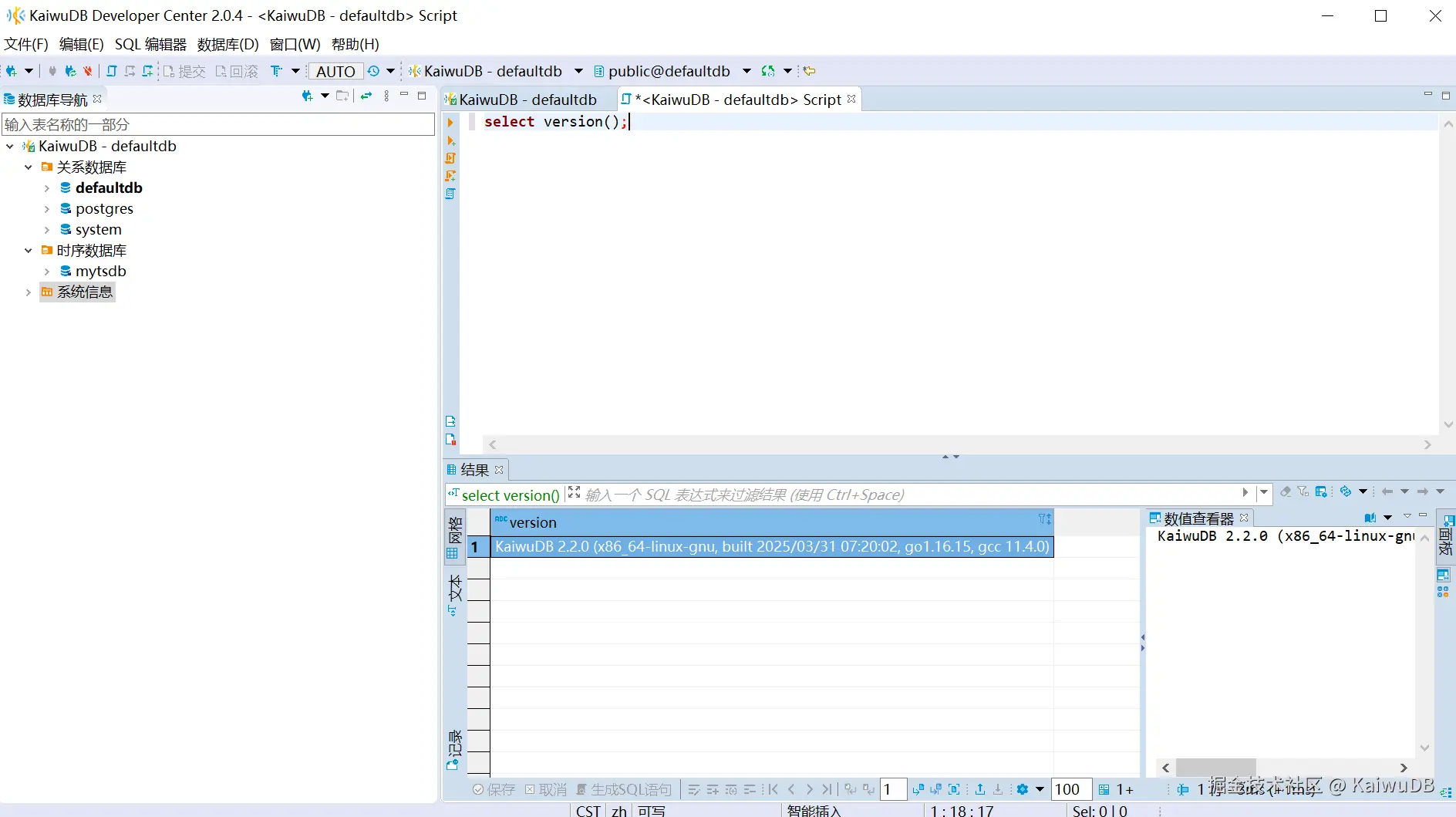Select the version result cell with KaiwuDB 2.2.0
This screenshot has height=817, width=1456.
click(772, 547)
